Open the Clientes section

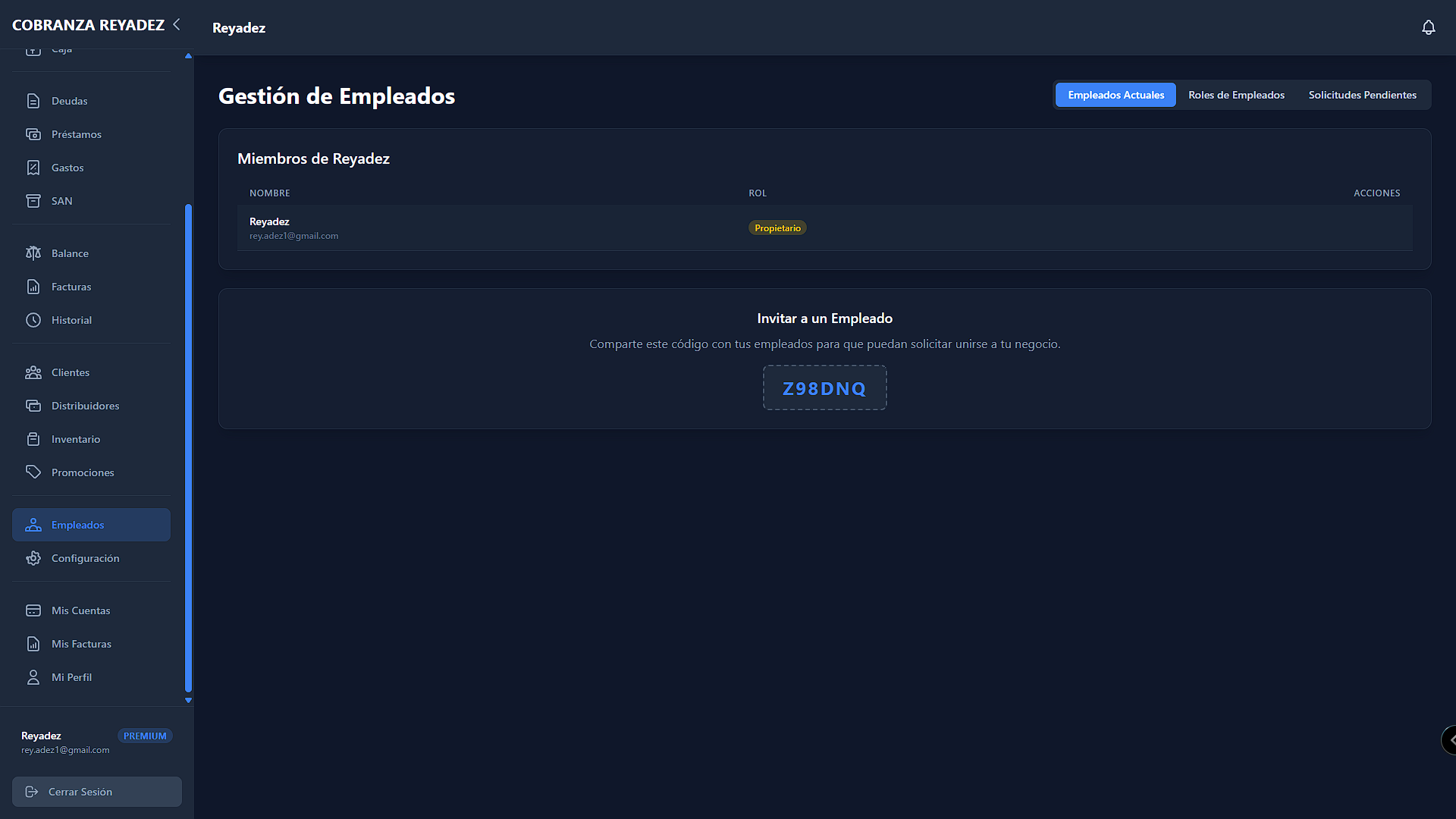91,372
